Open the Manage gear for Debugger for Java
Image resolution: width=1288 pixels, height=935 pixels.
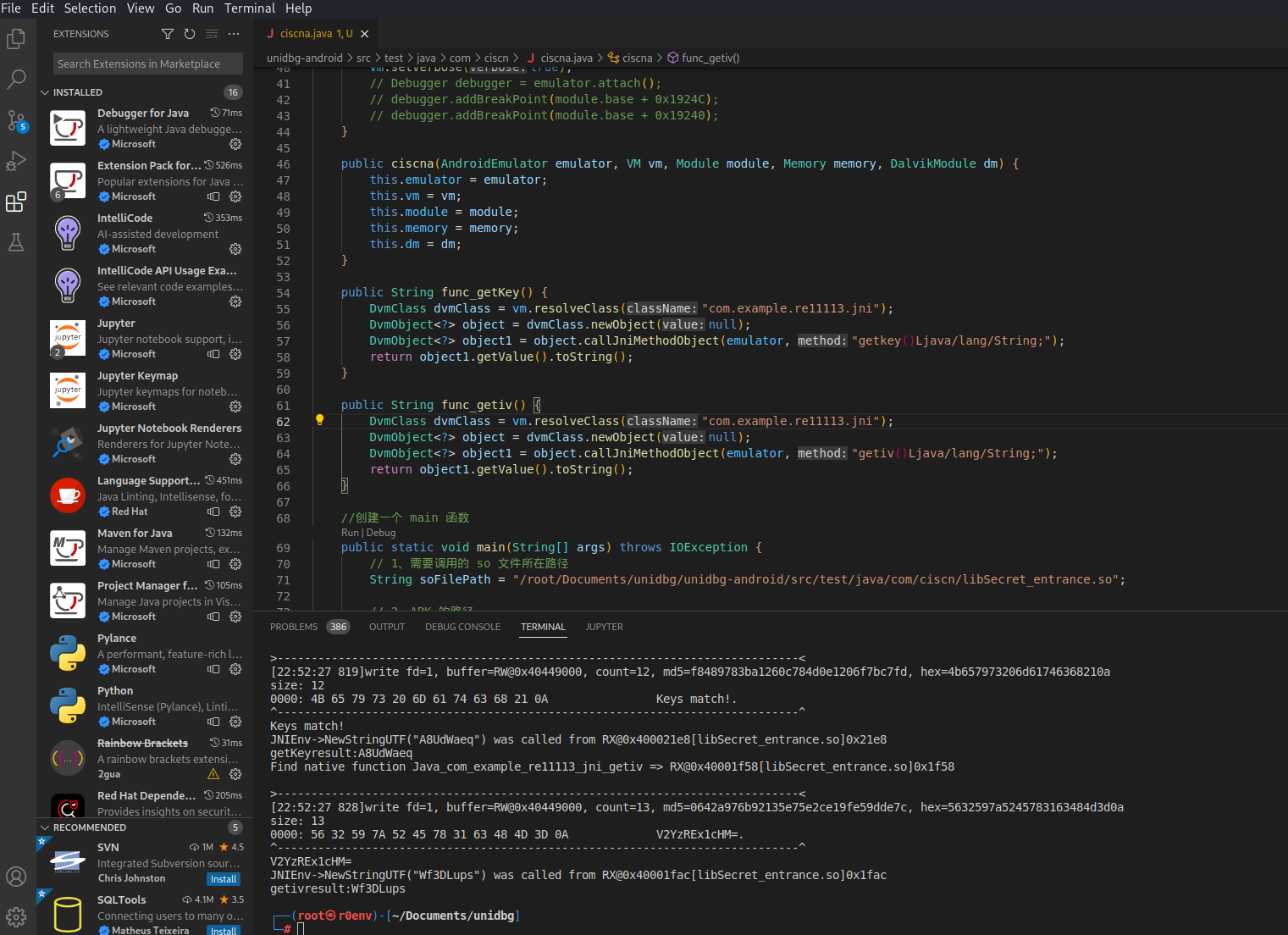pos(235,144)
